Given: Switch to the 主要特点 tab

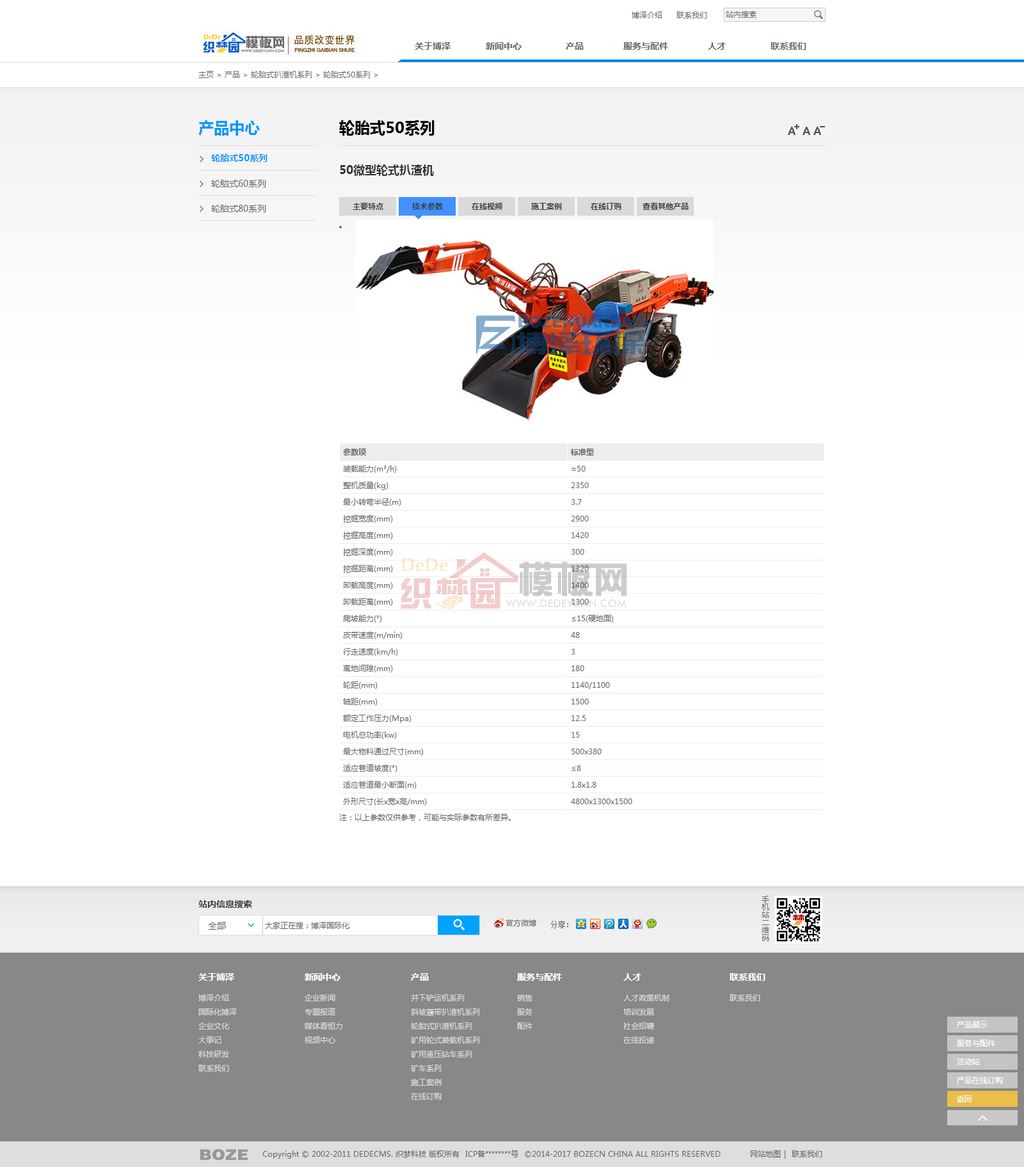Looking at the screenshot, I should pos(367,207).
